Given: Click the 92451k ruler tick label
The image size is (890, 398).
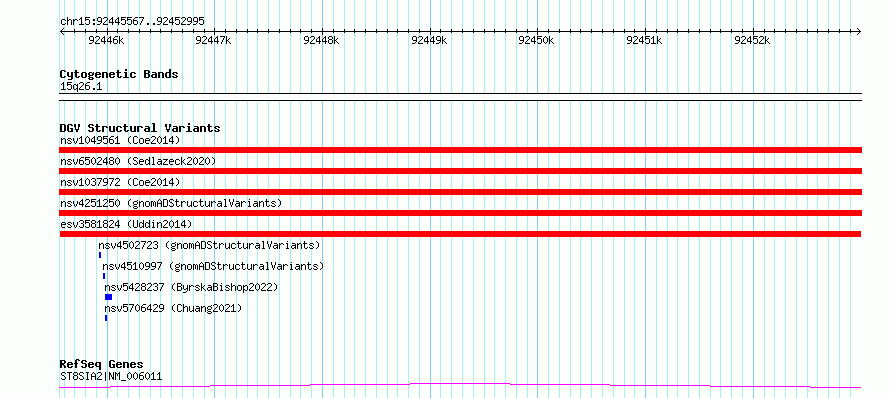Looking at the screenshot, I should [644, 40].
